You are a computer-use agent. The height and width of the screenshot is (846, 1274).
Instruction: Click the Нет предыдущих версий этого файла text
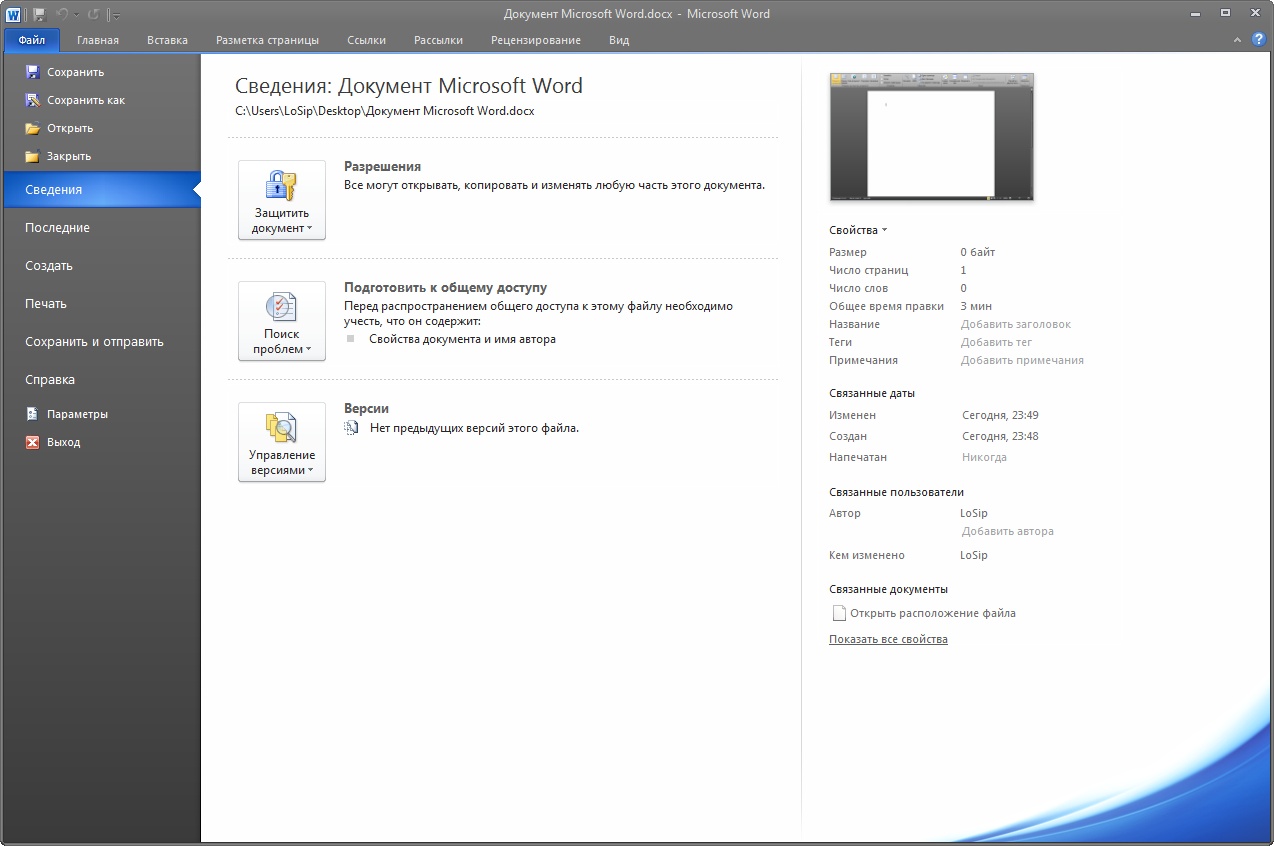474,428
